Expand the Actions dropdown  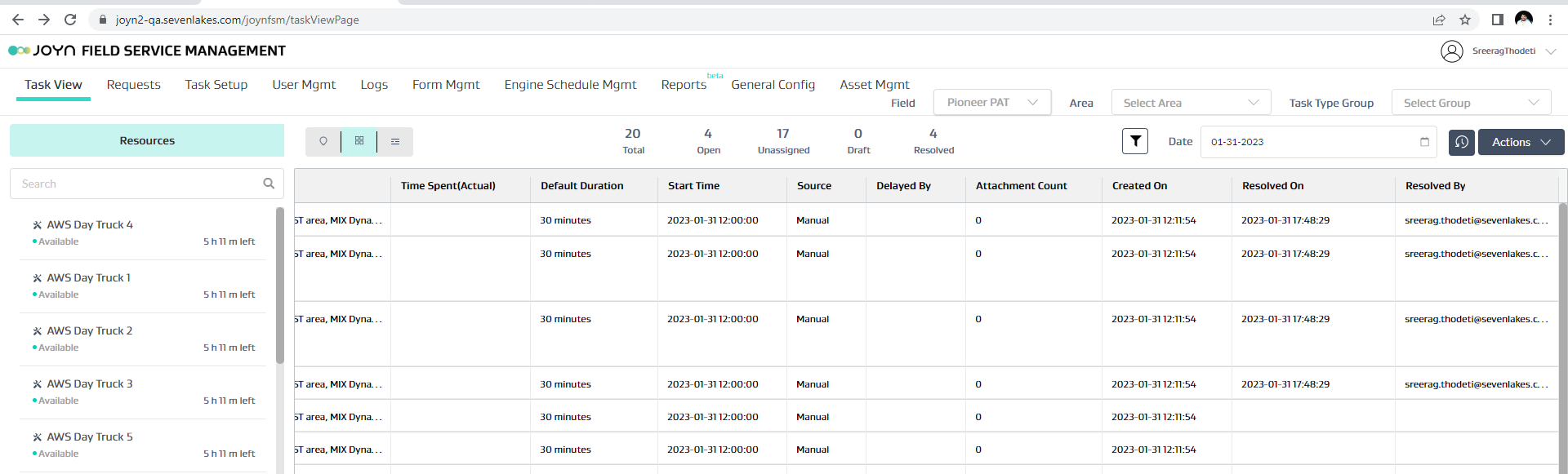click(x=1521, y=142)
